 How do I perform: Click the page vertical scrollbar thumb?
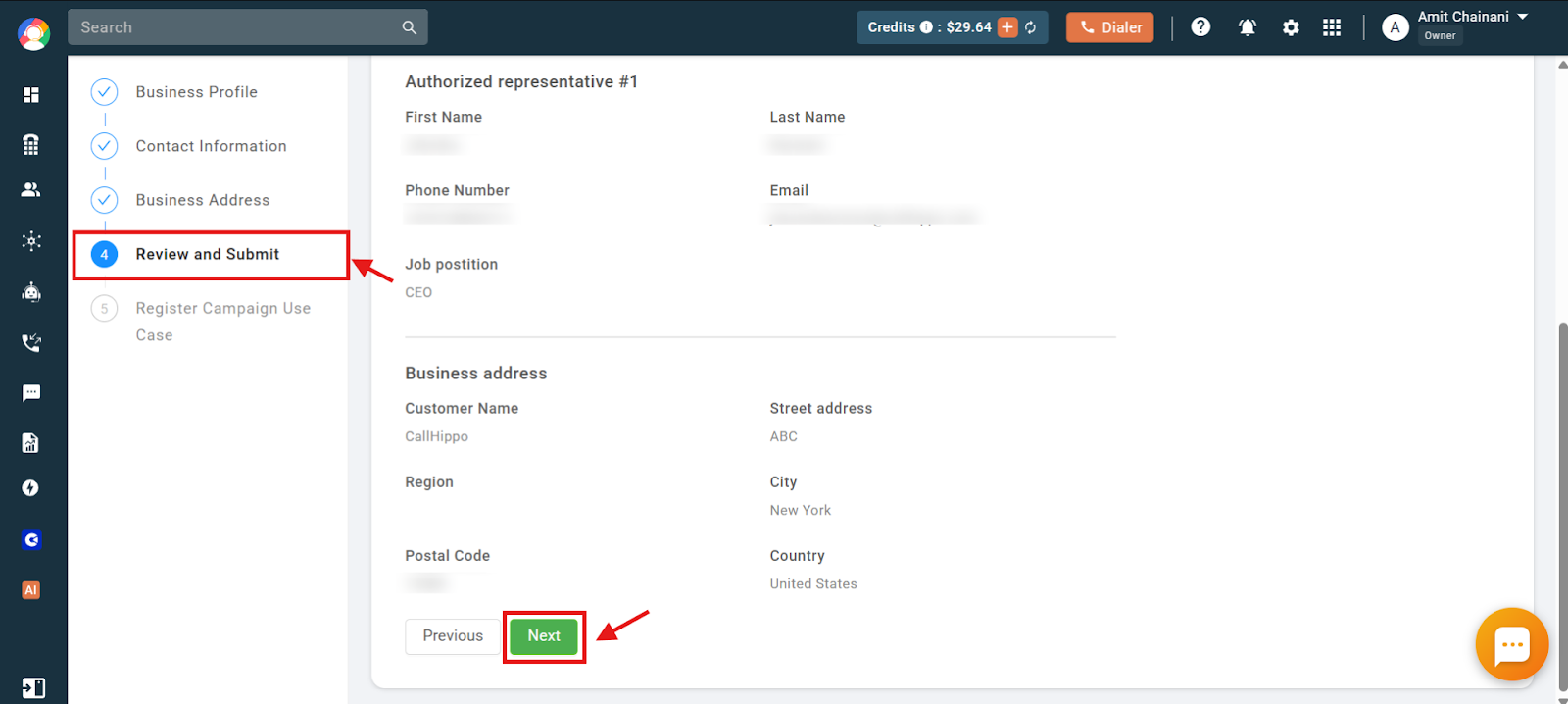1562,505
